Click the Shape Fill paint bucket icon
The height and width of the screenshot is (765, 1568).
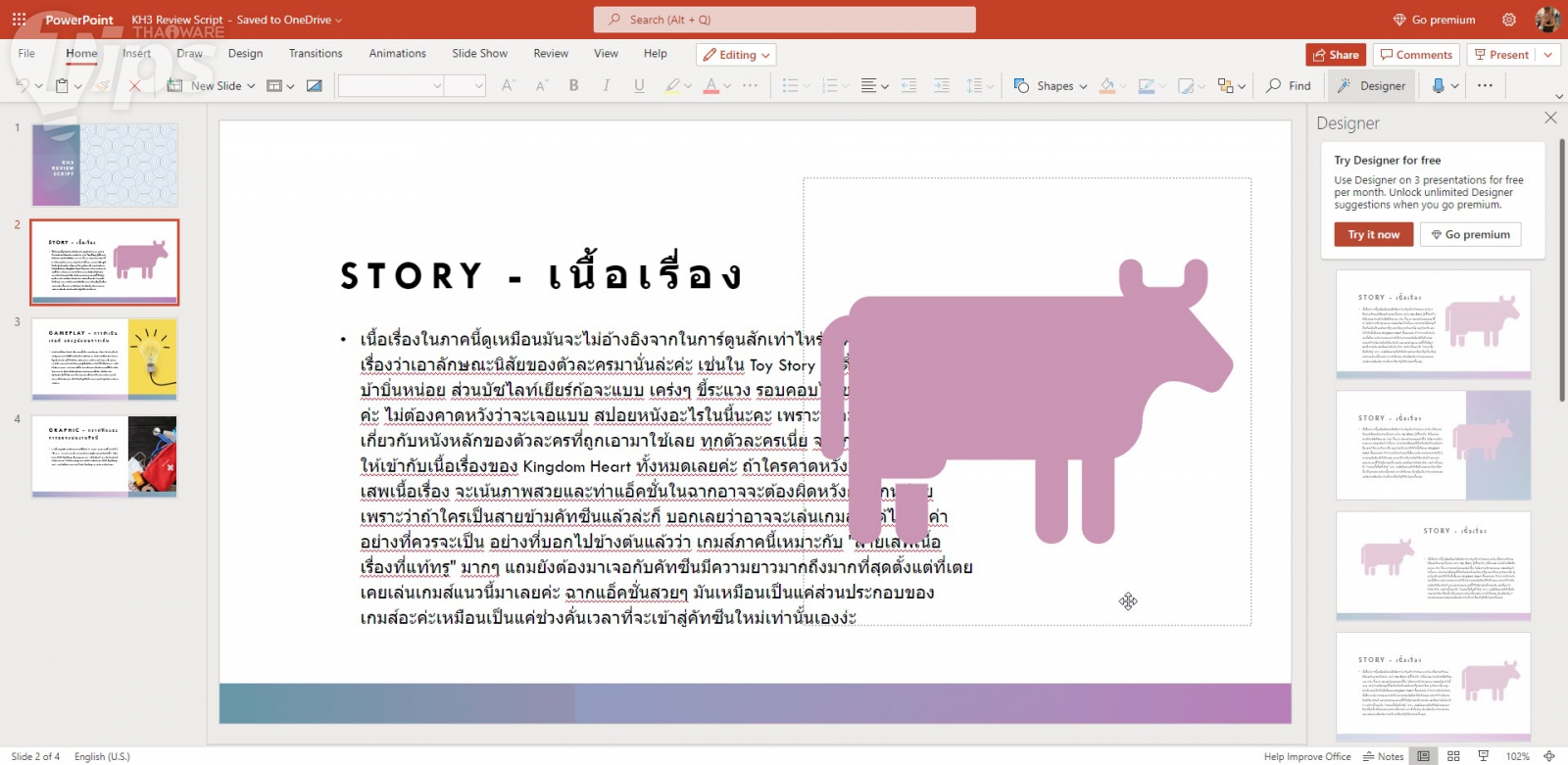pyautogui.click(x=1107, y=86)
